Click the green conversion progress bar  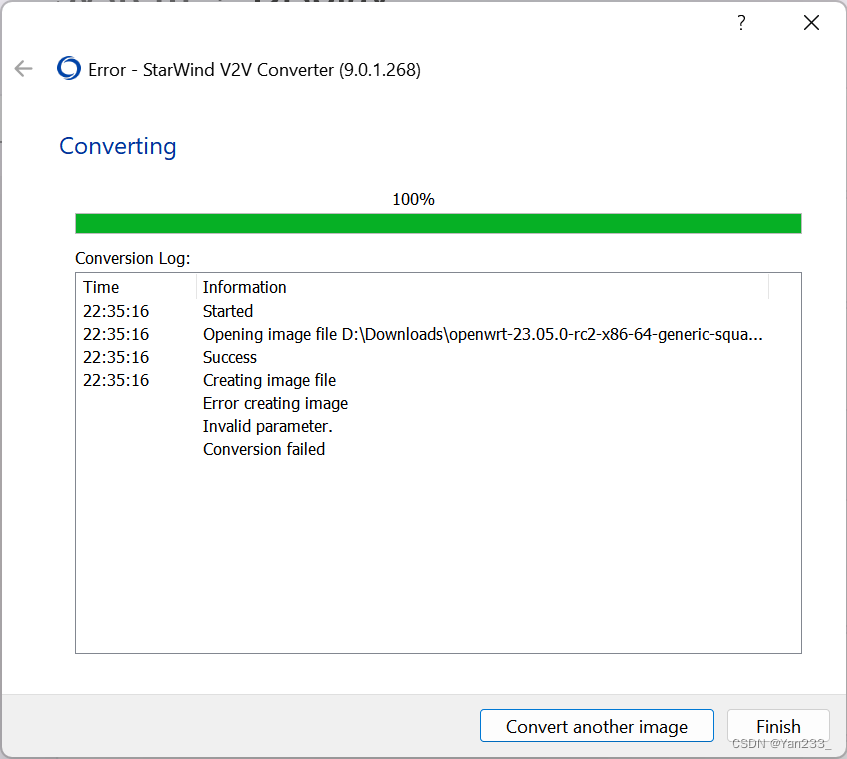438,224
